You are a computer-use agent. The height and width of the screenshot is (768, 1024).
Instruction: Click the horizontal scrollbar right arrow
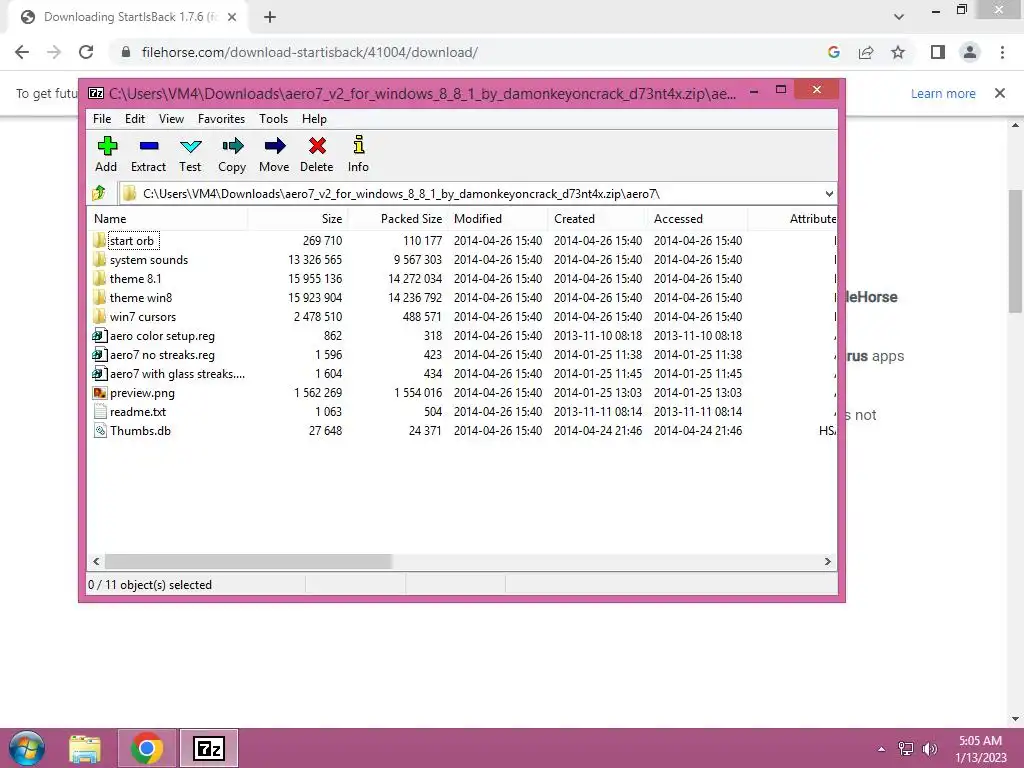point(827,562)
